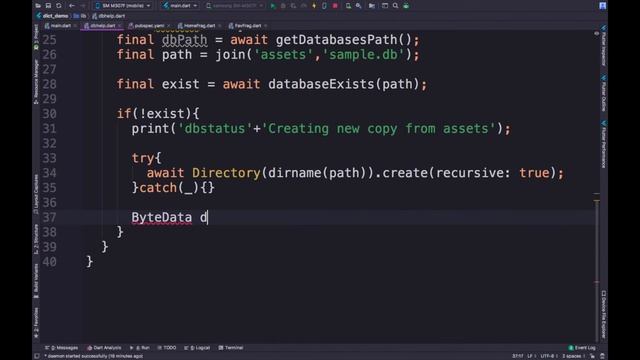Screen dimensions: 640x360
Task: Click databaseExists call on line 28
Action: pyautogui.click(x=321, y=84)
